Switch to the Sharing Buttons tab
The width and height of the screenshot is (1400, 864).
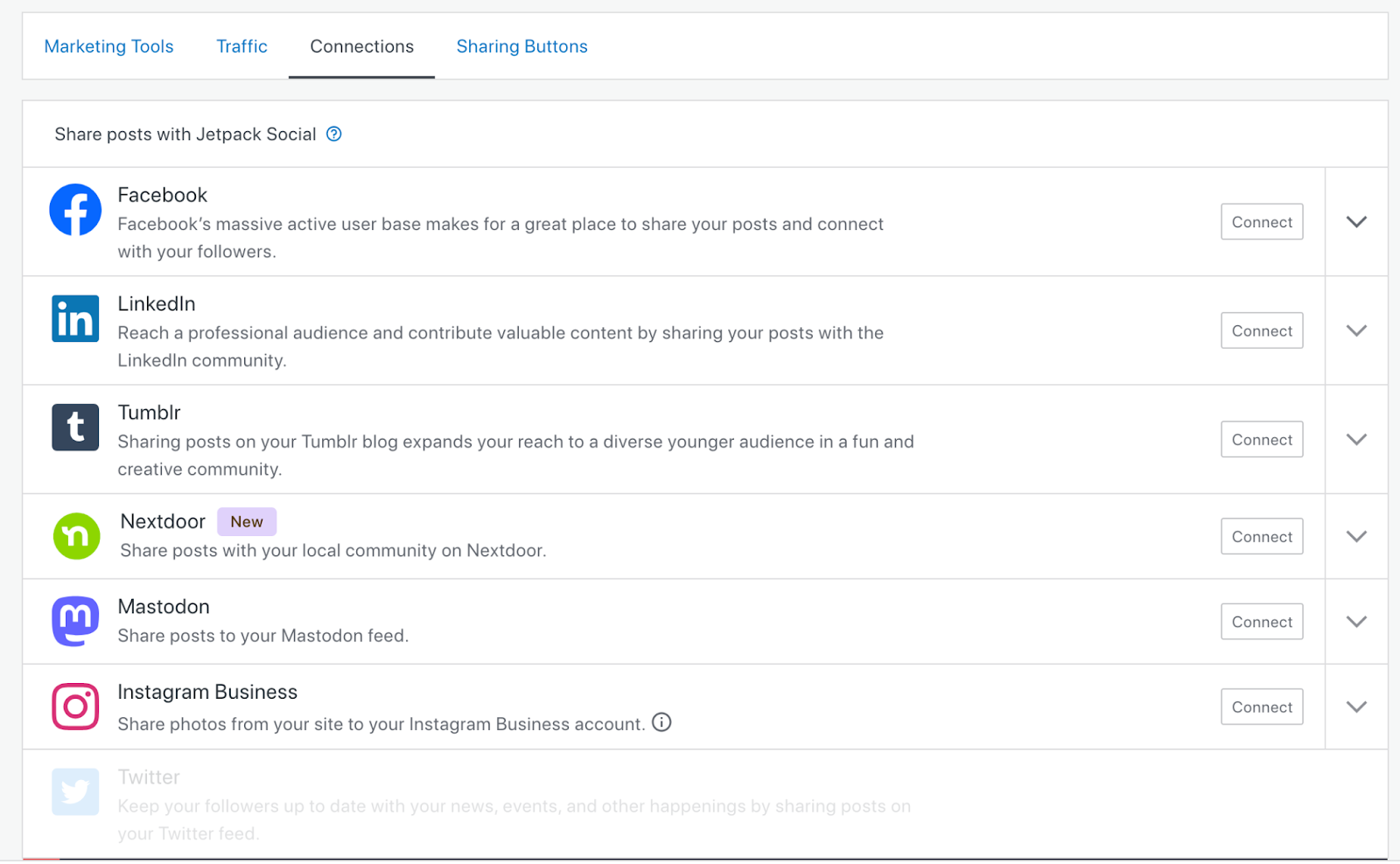click(x=521, y=45)
